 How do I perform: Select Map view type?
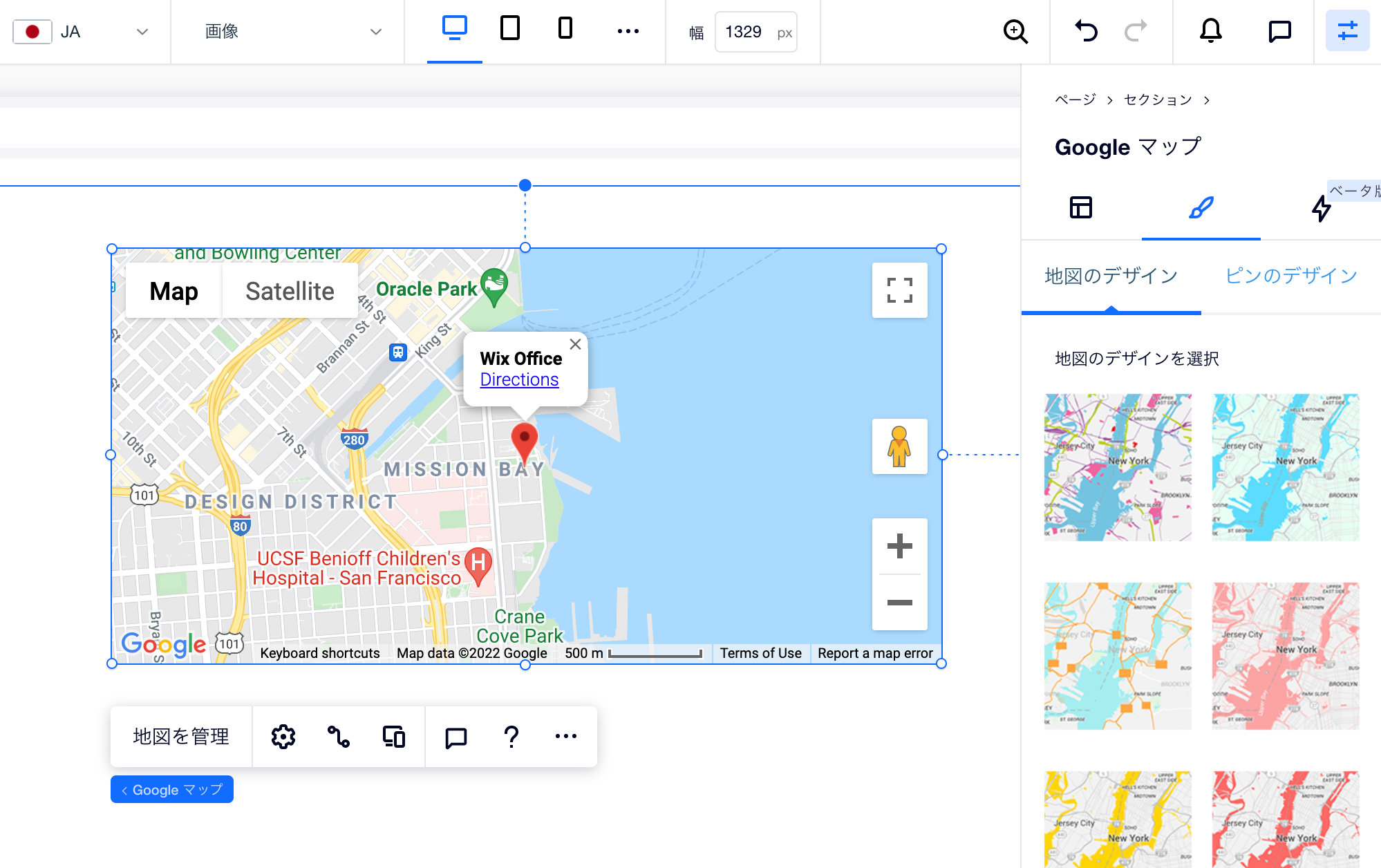click(173, 291)
